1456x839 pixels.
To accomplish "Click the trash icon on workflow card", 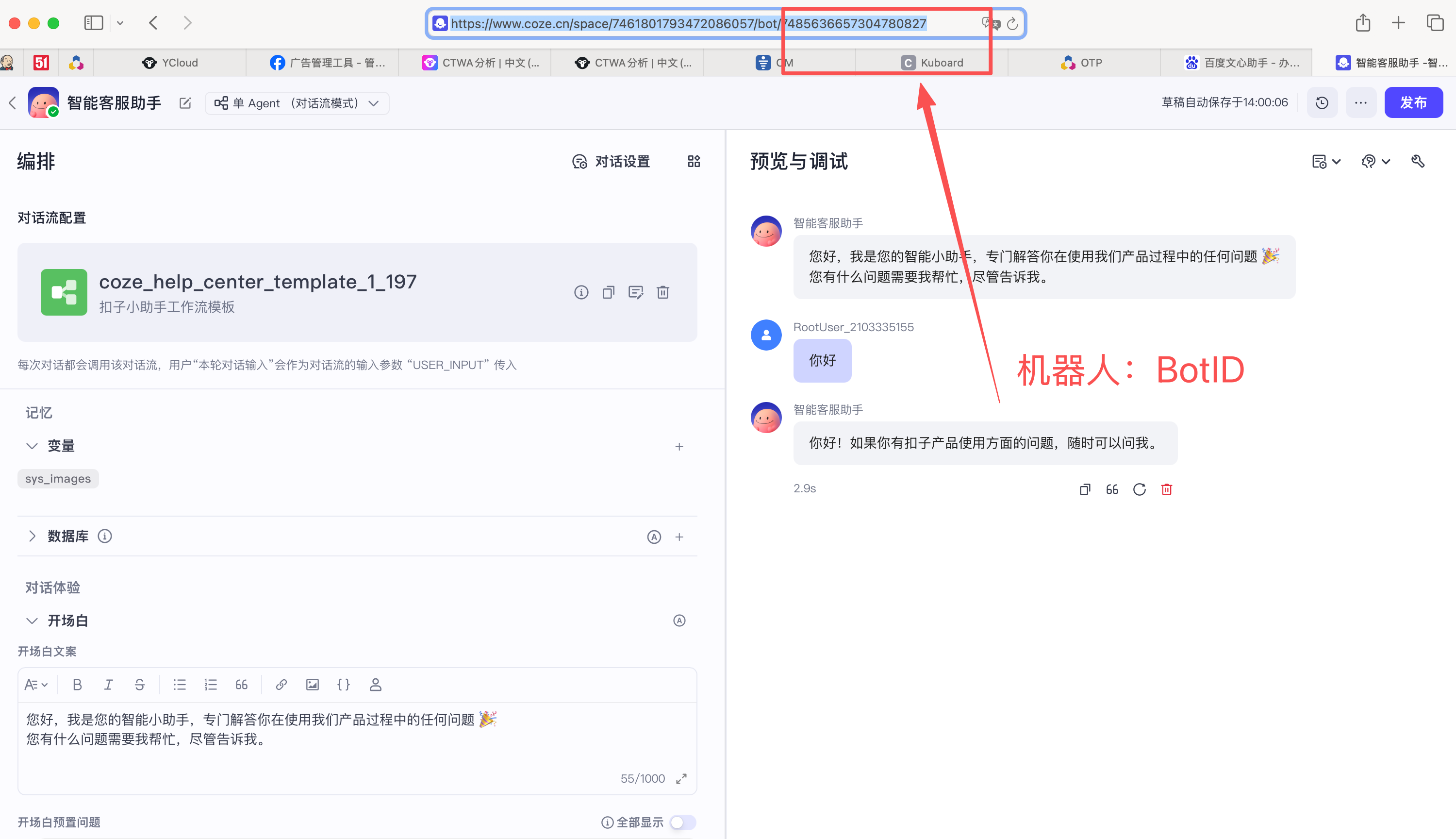I will coord(663,292).
